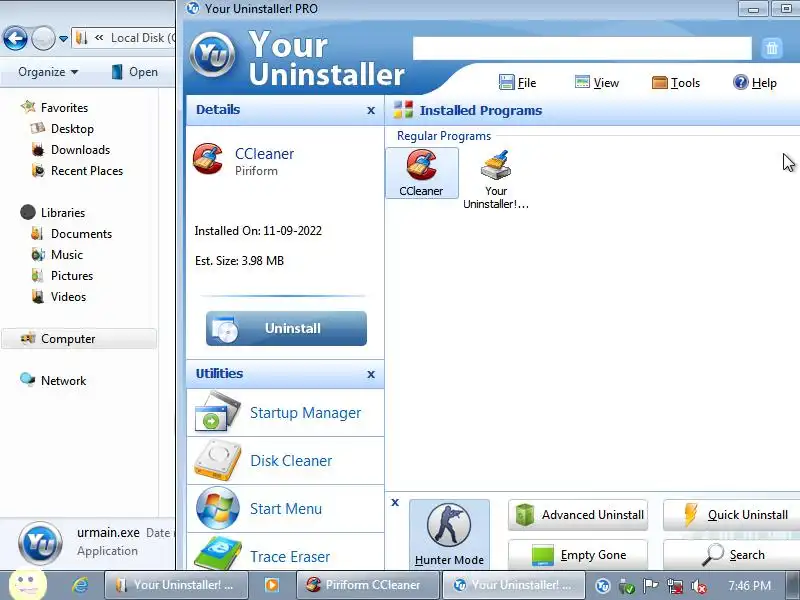Viewport: 800px width, 600px height.
Task: Open the Organize dropdown in Explorer
Action: point(48,72)
